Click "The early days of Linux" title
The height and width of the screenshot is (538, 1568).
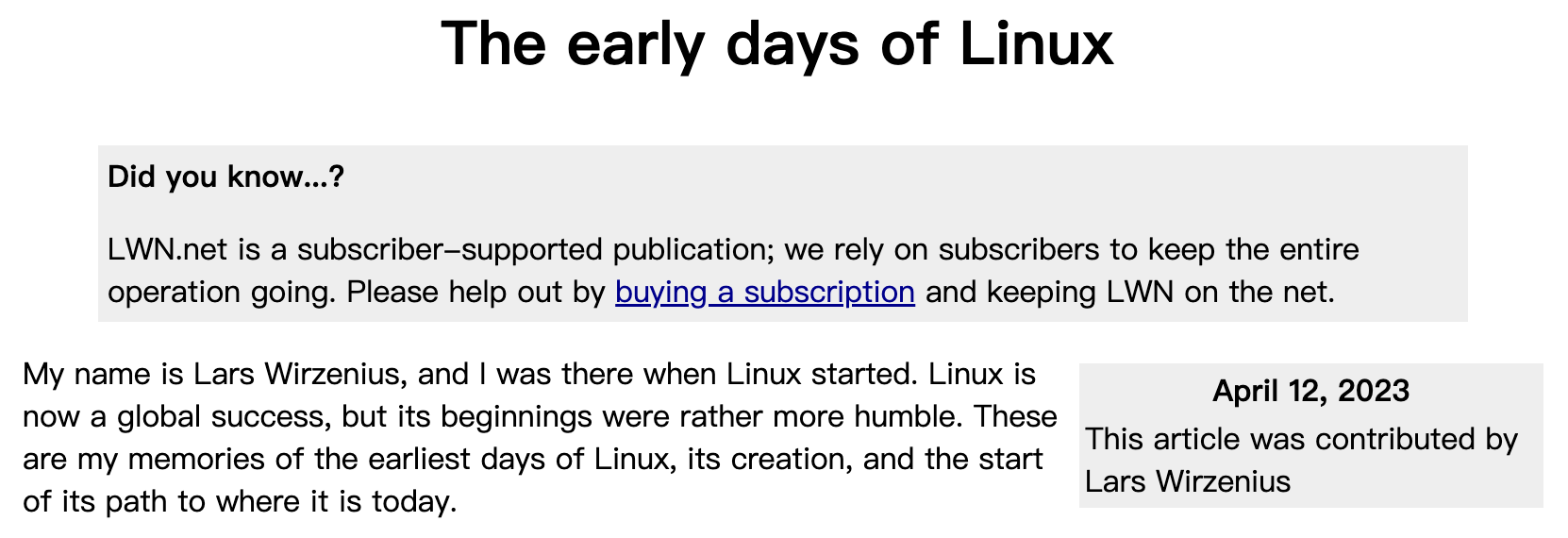coord(777,44)
